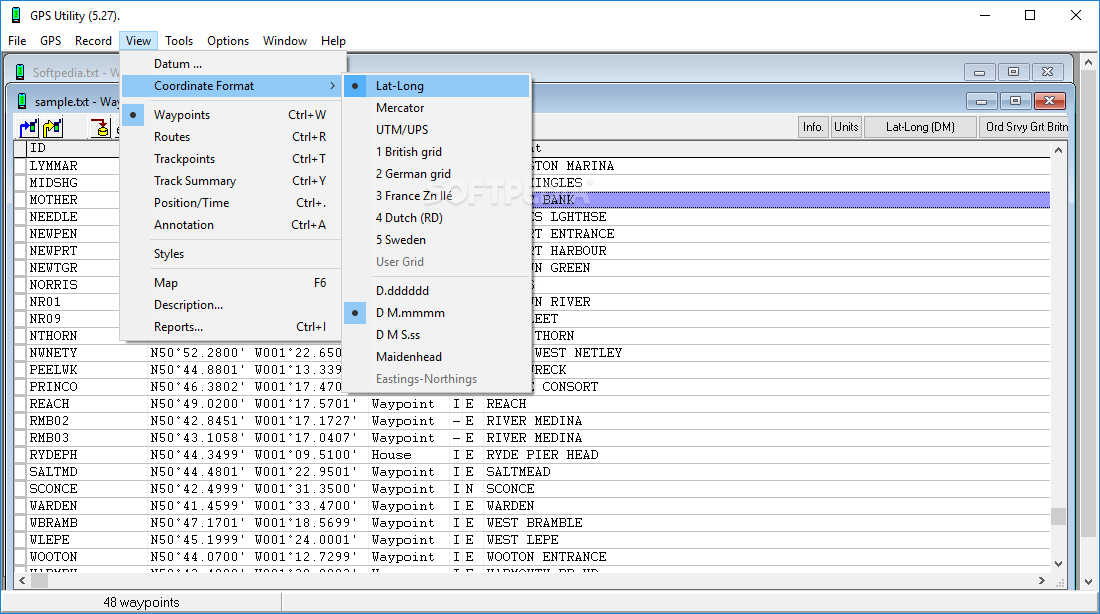Click waypoint list scrollbar down arrow

click(x=1058, y=563)
